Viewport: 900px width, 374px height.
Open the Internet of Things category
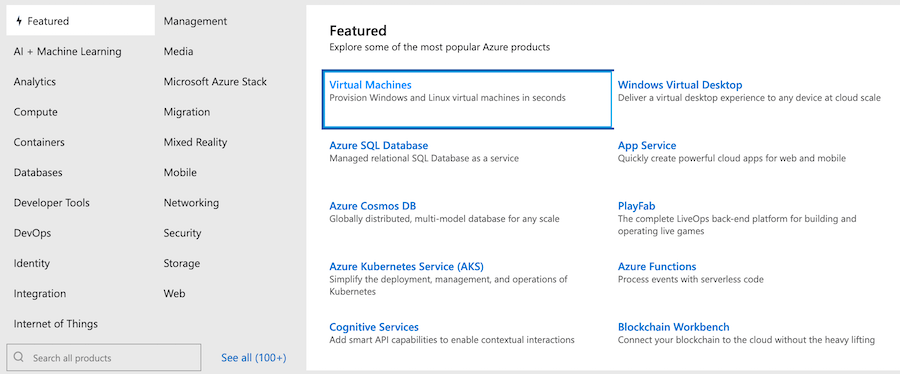point(56,324)
